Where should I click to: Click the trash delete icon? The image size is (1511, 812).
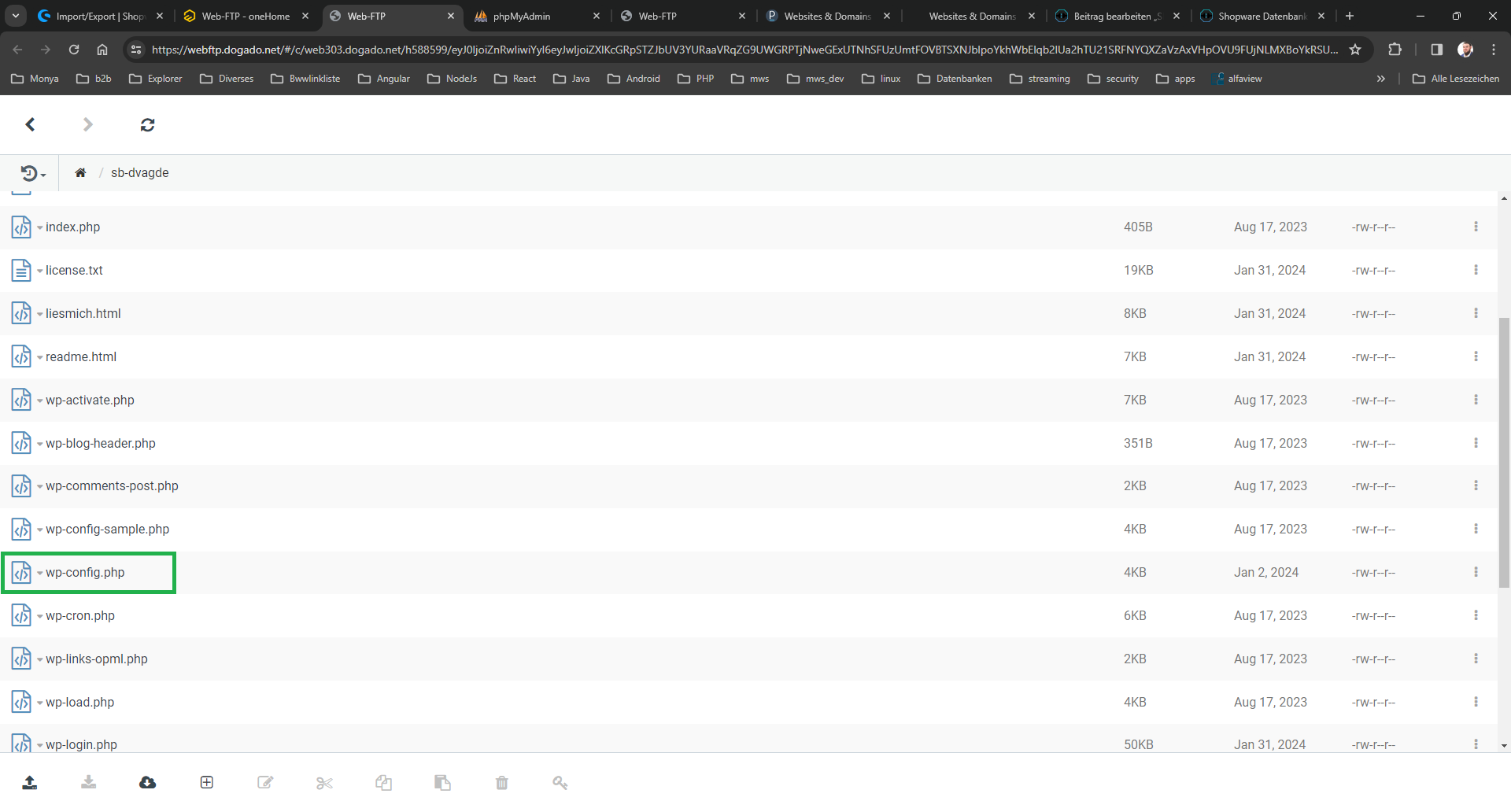click(501, 782)
